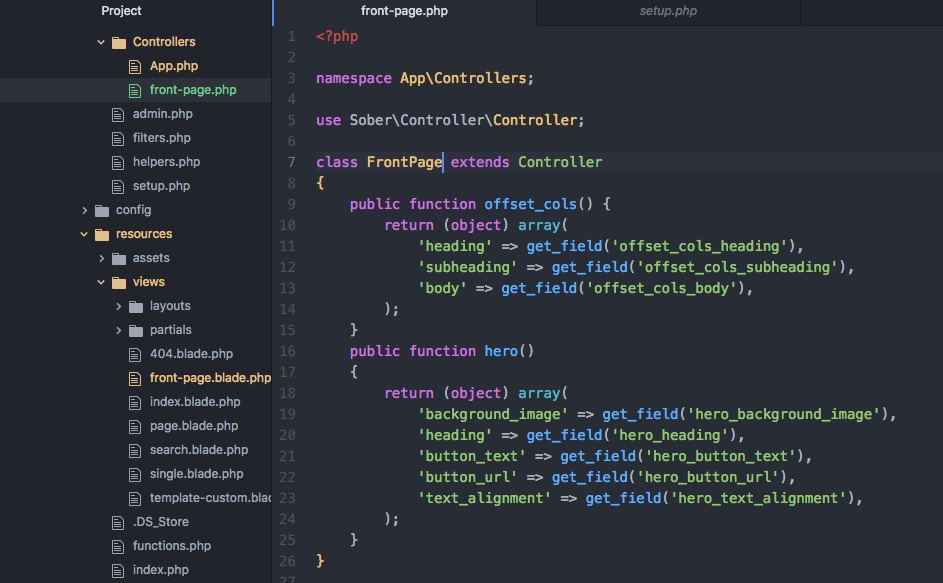Click the views folder icon

coord(119,283)
